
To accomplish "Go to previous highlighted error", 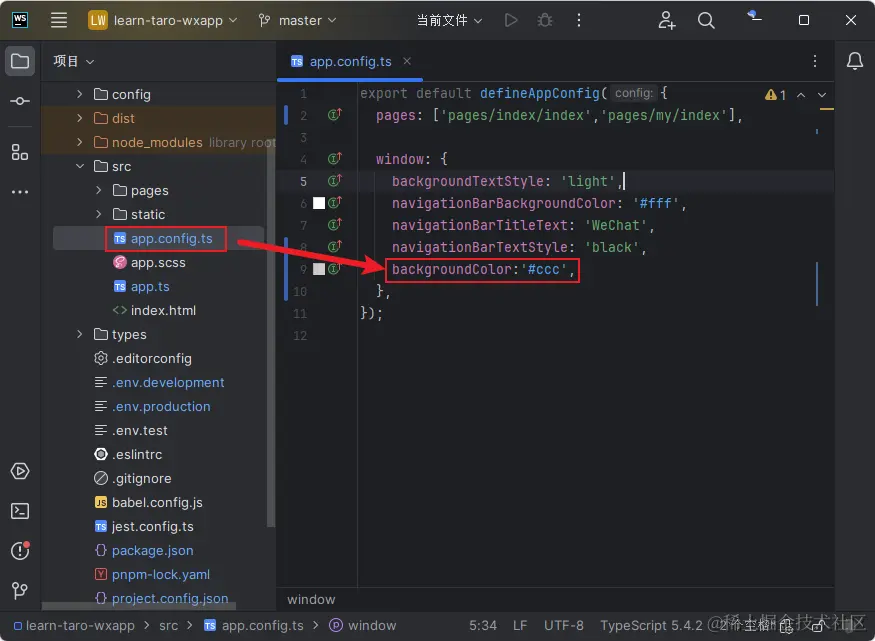I will click(801, 95).
